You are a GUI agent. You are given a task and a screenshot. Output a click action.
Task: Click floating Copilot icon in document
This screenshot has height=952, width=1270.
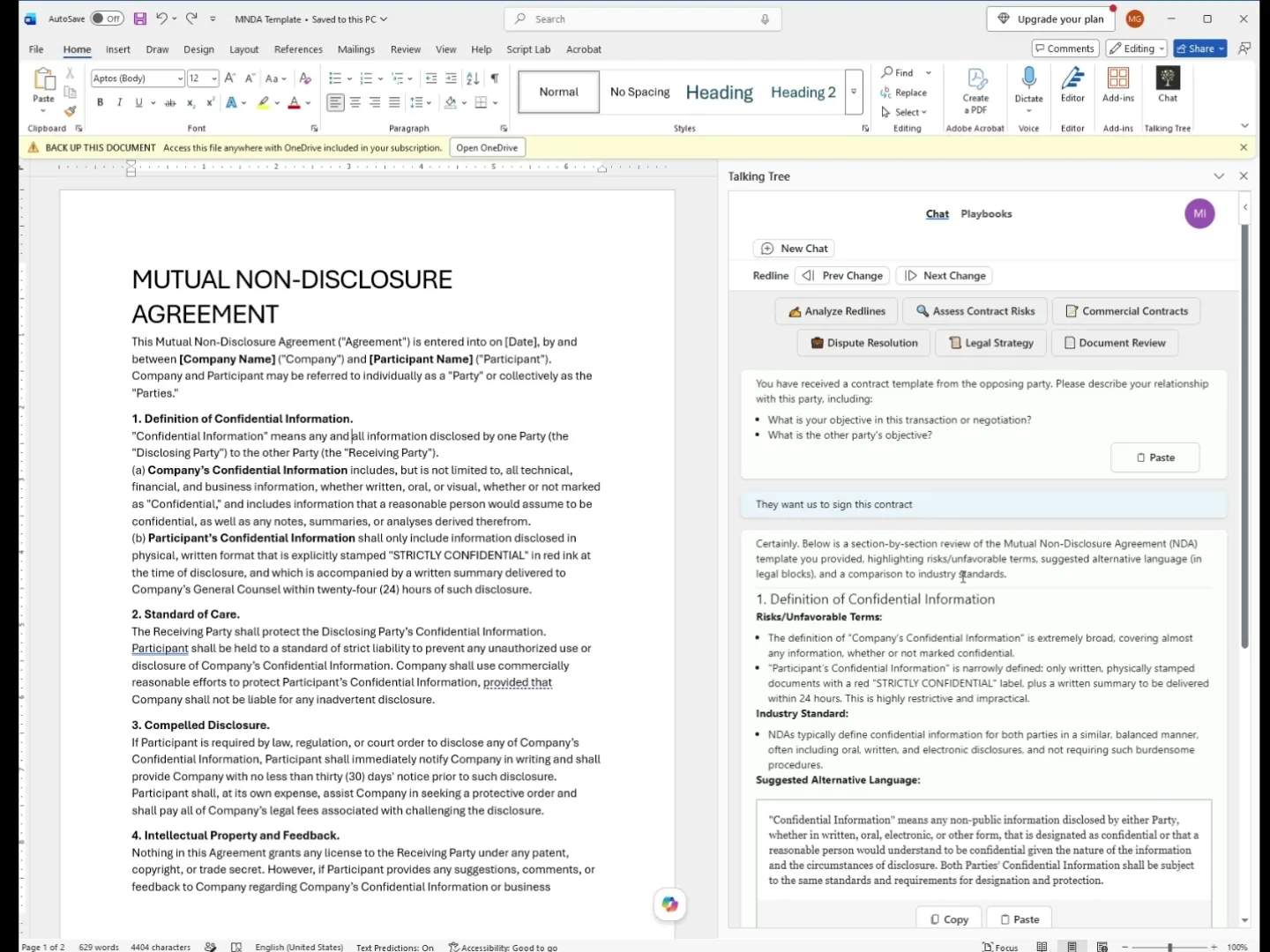pyautogui.click(x=670, y=904)
